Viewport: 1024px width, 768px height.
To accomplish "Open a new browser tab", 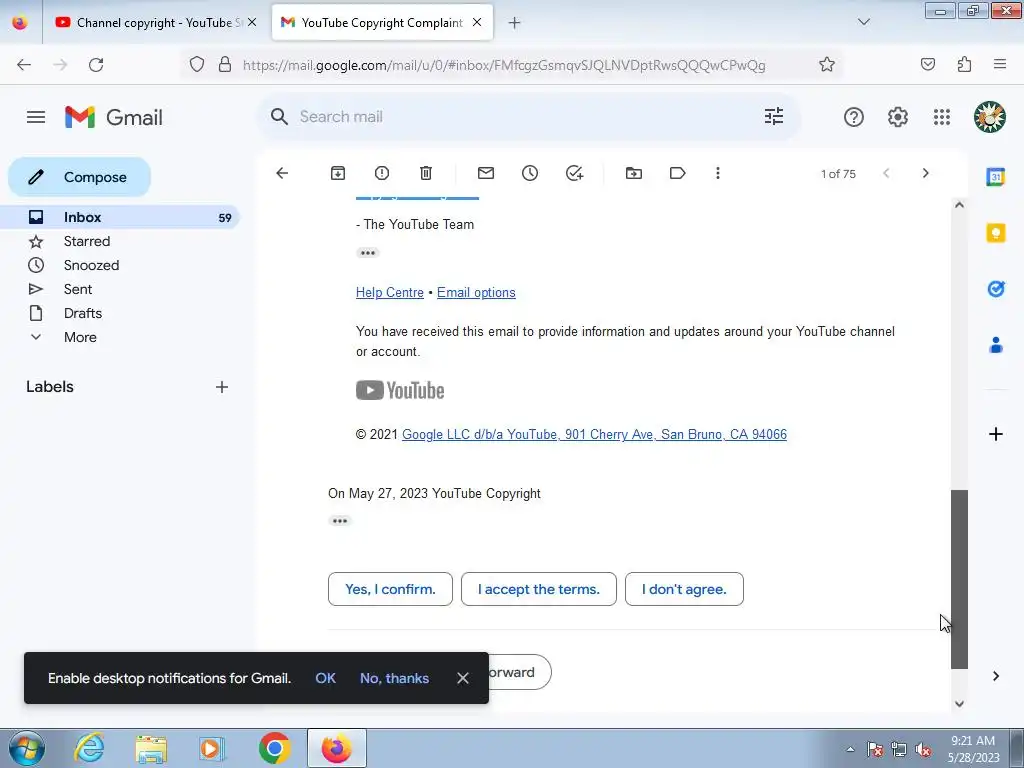I will (x=514, y=23).
